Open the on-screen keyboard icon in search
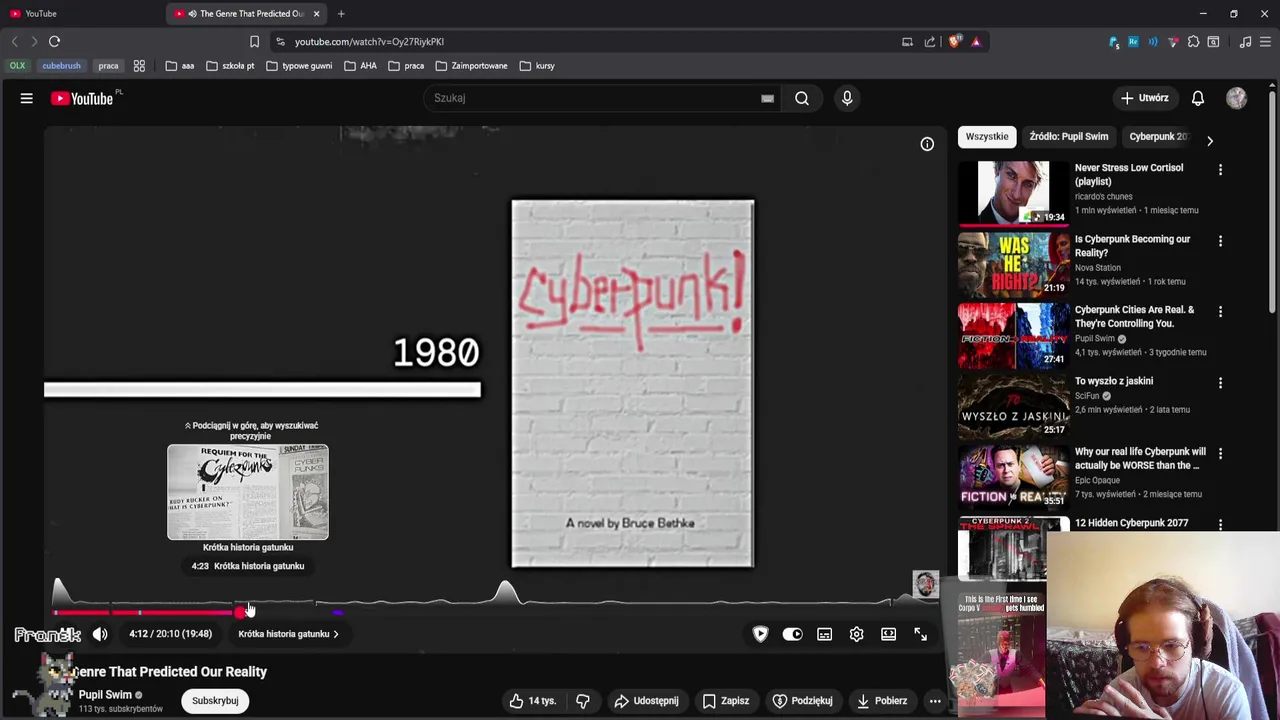The width and height of the screenshot is (1280, 720). (767, 98)
